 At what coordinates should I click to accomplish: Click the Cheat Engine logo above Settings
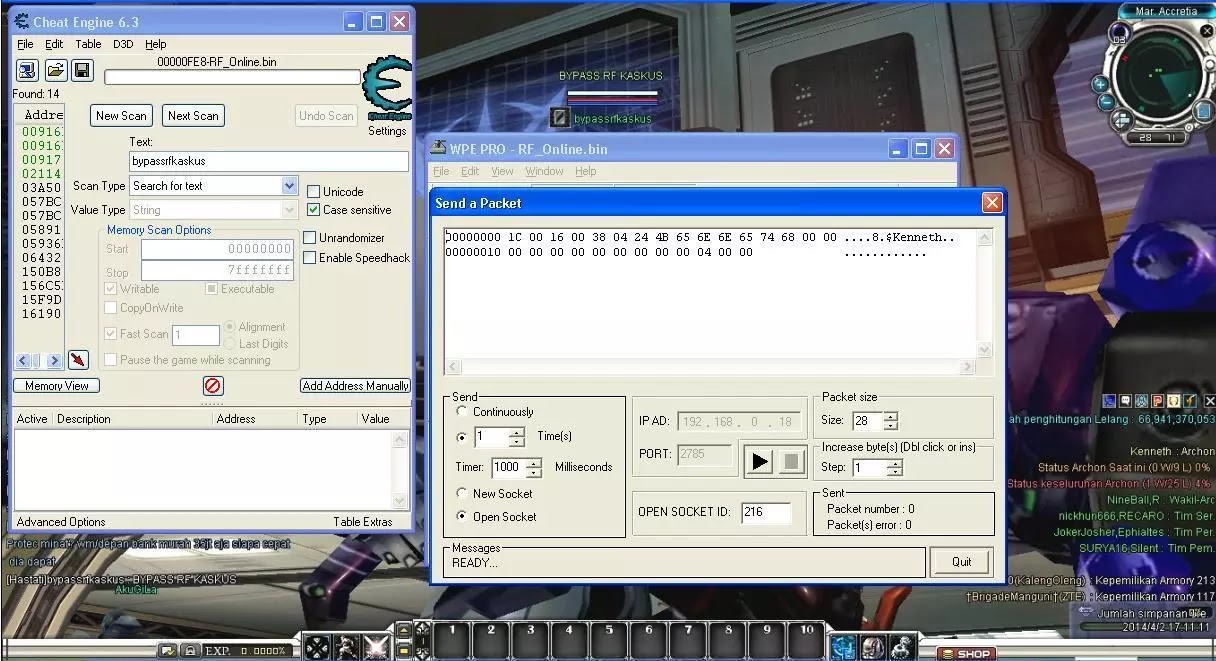pyautogui.click(x=386, y=90)
